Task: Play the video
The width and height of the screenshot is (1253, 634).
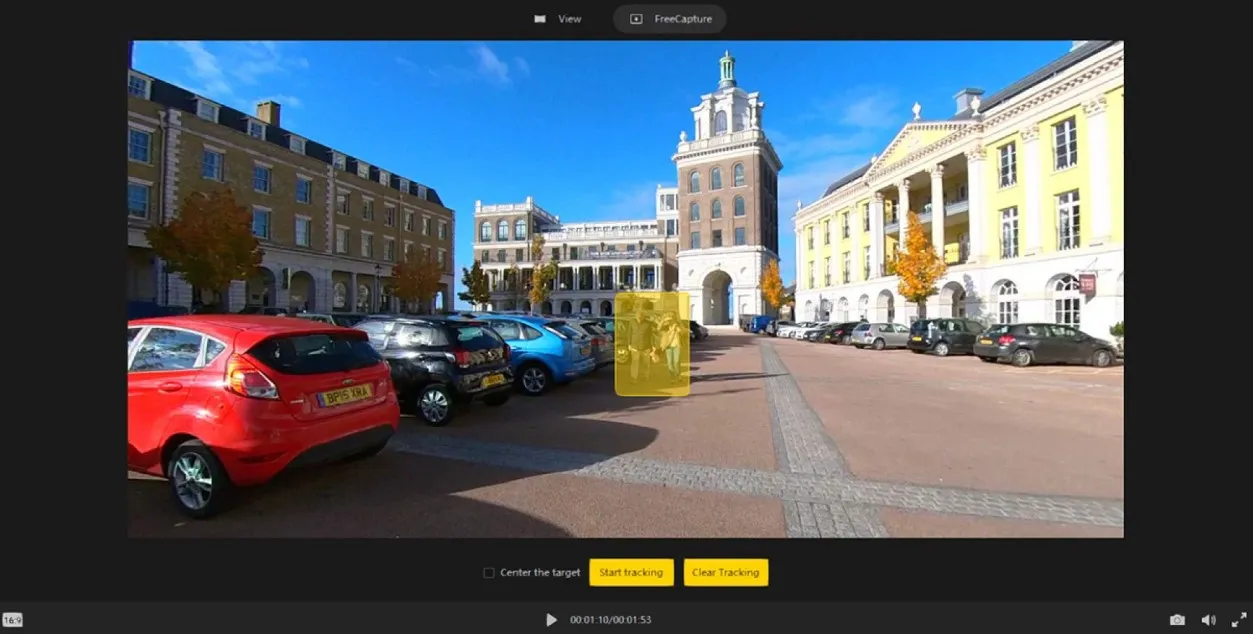Action: pyautogui.click(x=551, y=620)
